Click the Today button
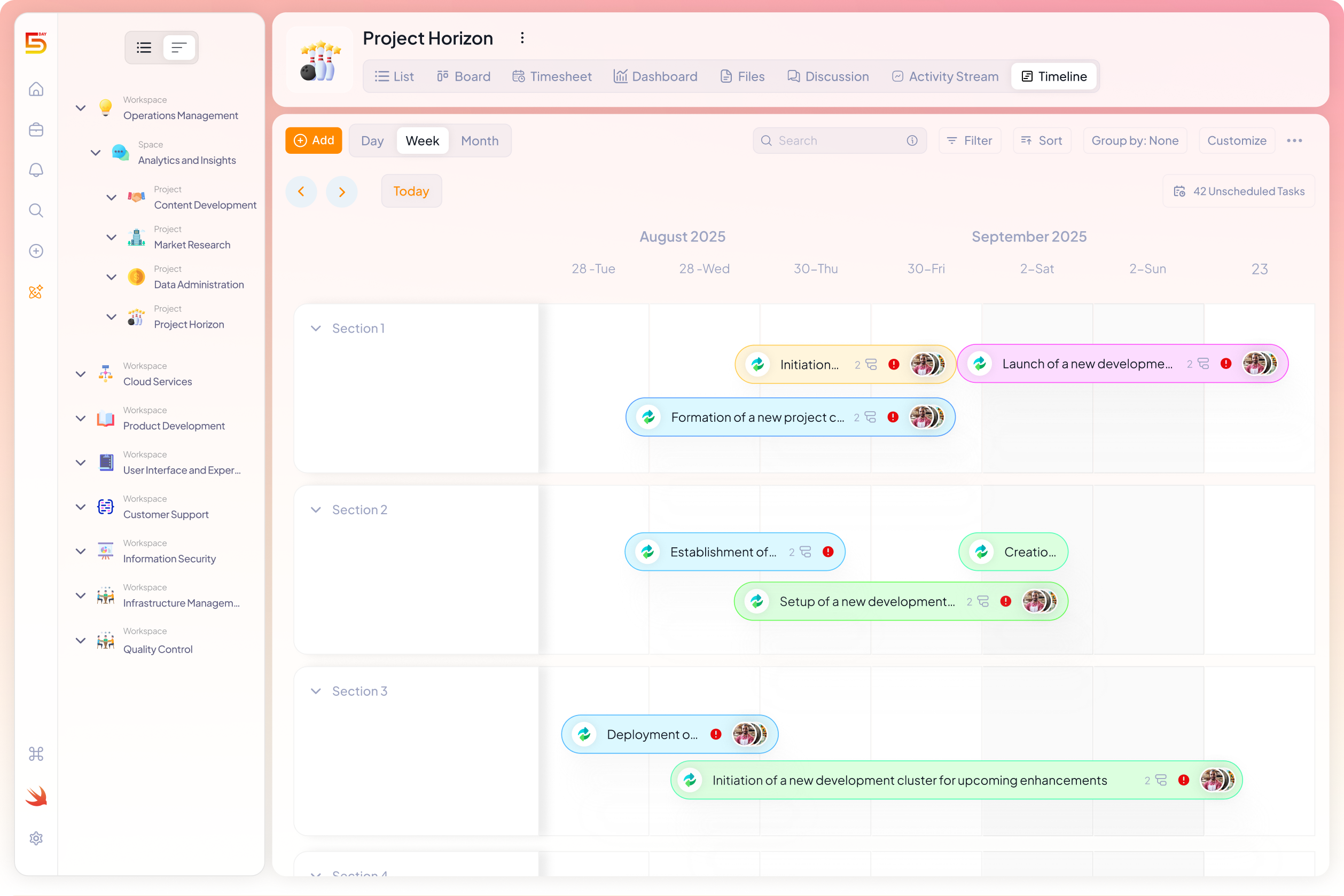The height and width of the screenshot is (896, 1344). (411, 191)
